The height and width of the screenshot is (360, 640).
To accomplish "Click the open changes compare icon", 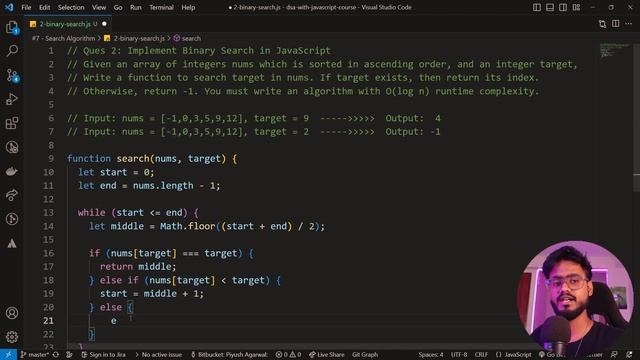I will pyautogui.click(x=602, y=24).
